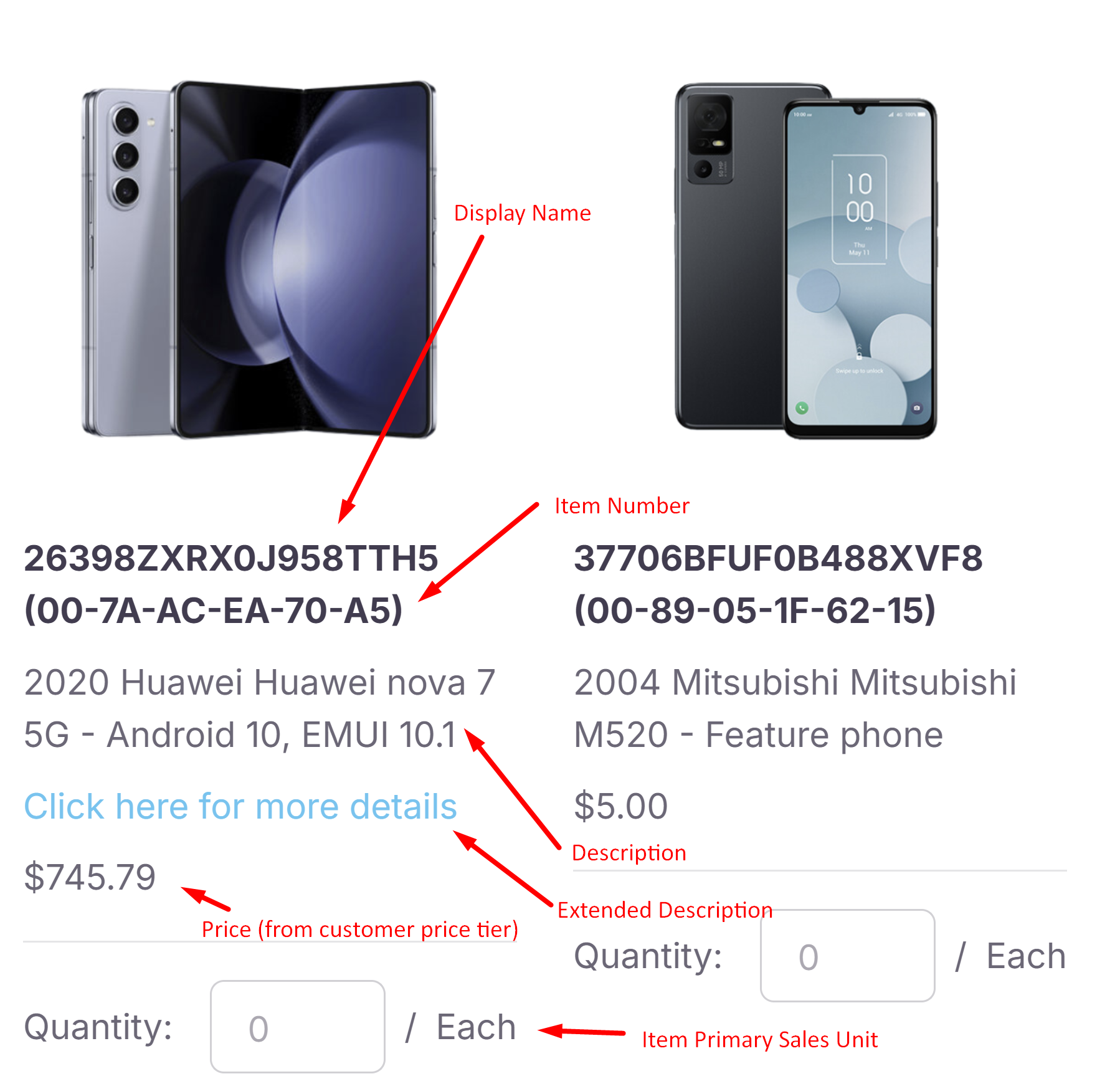Focus quantity field for Huawei nova 7
The image size is (1120, 1084).
tap(298, 1027)
